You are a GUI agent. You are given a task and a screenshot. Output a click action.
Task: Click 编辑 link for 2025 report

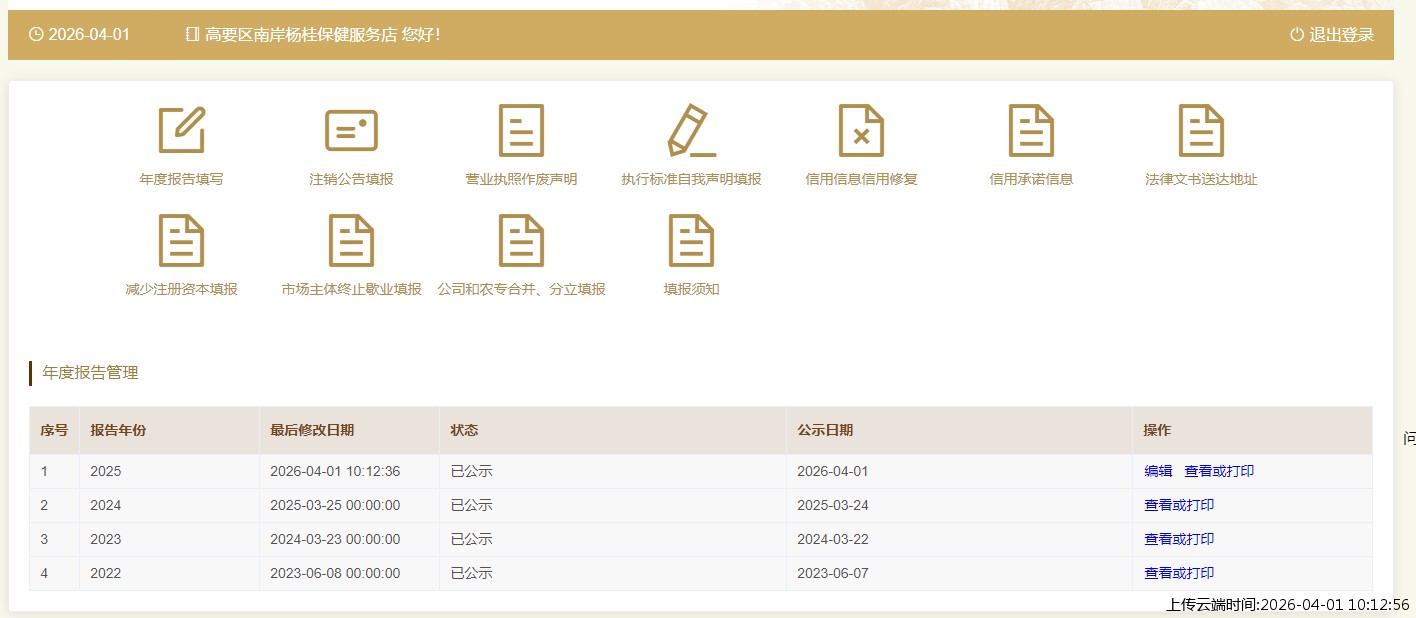tap(1158, 471)
